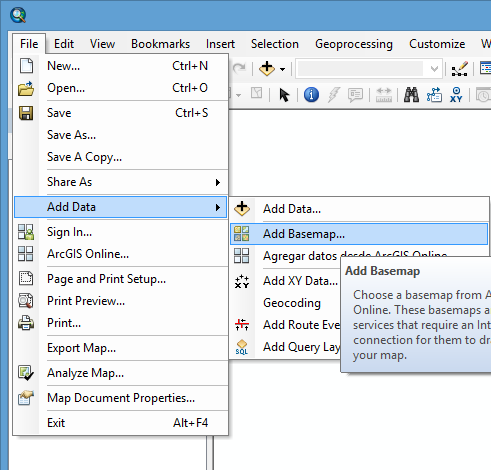Click the Agregar datos ArcGIS Online icon
Viewport: 491px width, 470px height.
pos(242,256)
